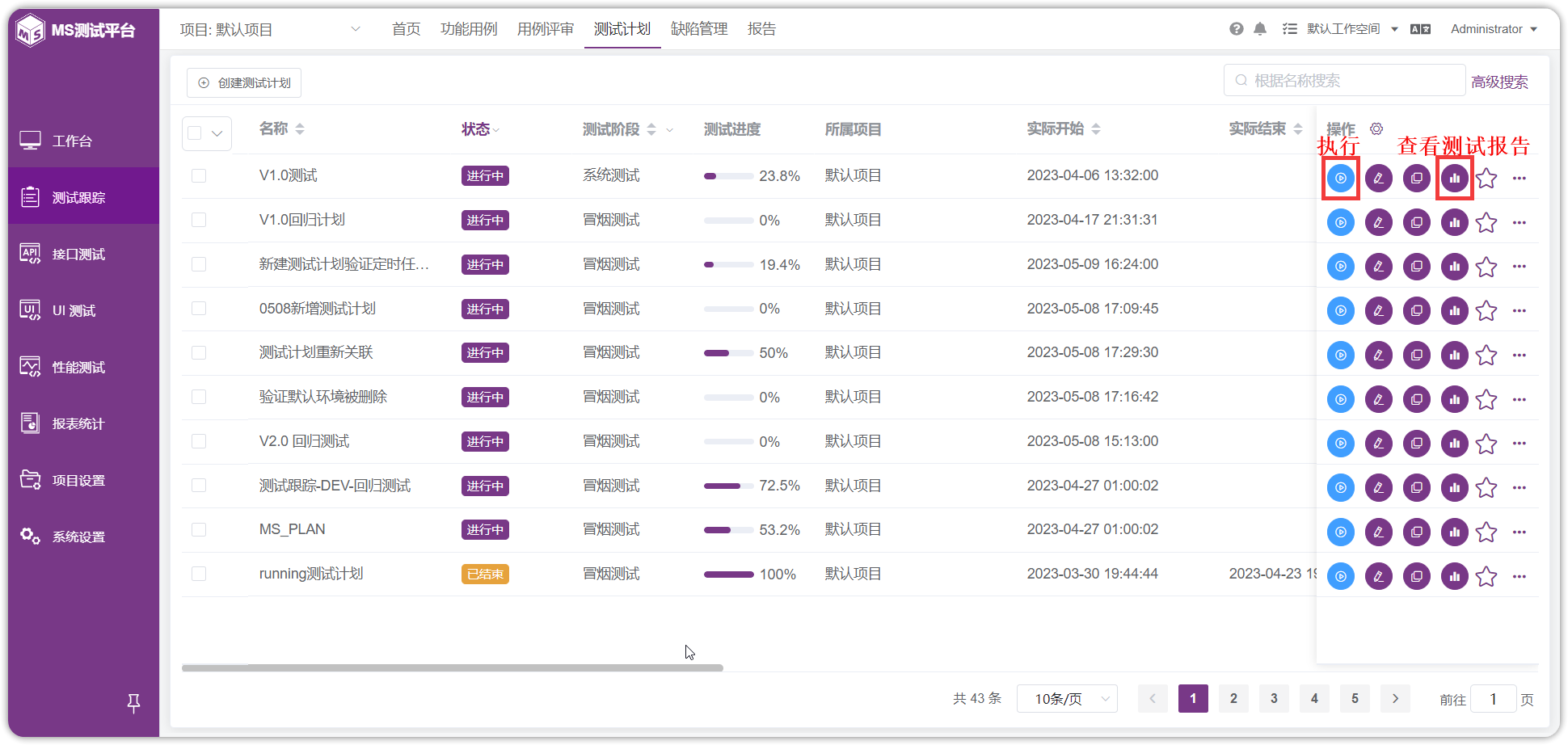Go to page 3 of results
The image size is (1568, 745).
pos(1274,699)
